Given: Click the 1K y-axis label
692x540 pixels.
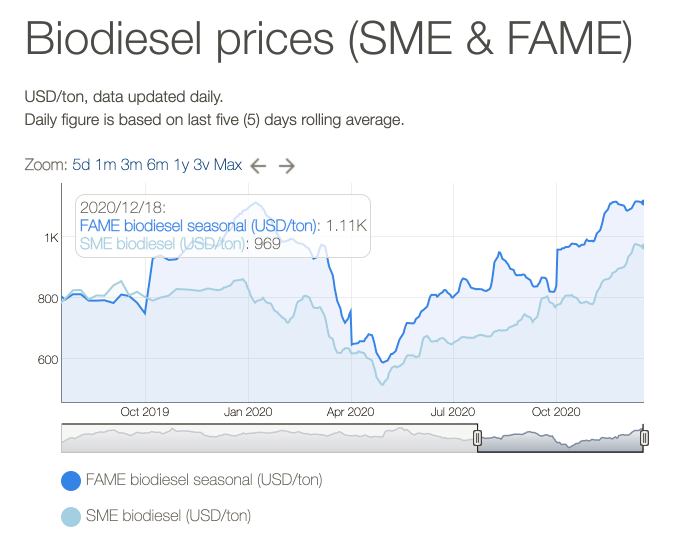Looking at the screenshot, I should tap(51, 238).
